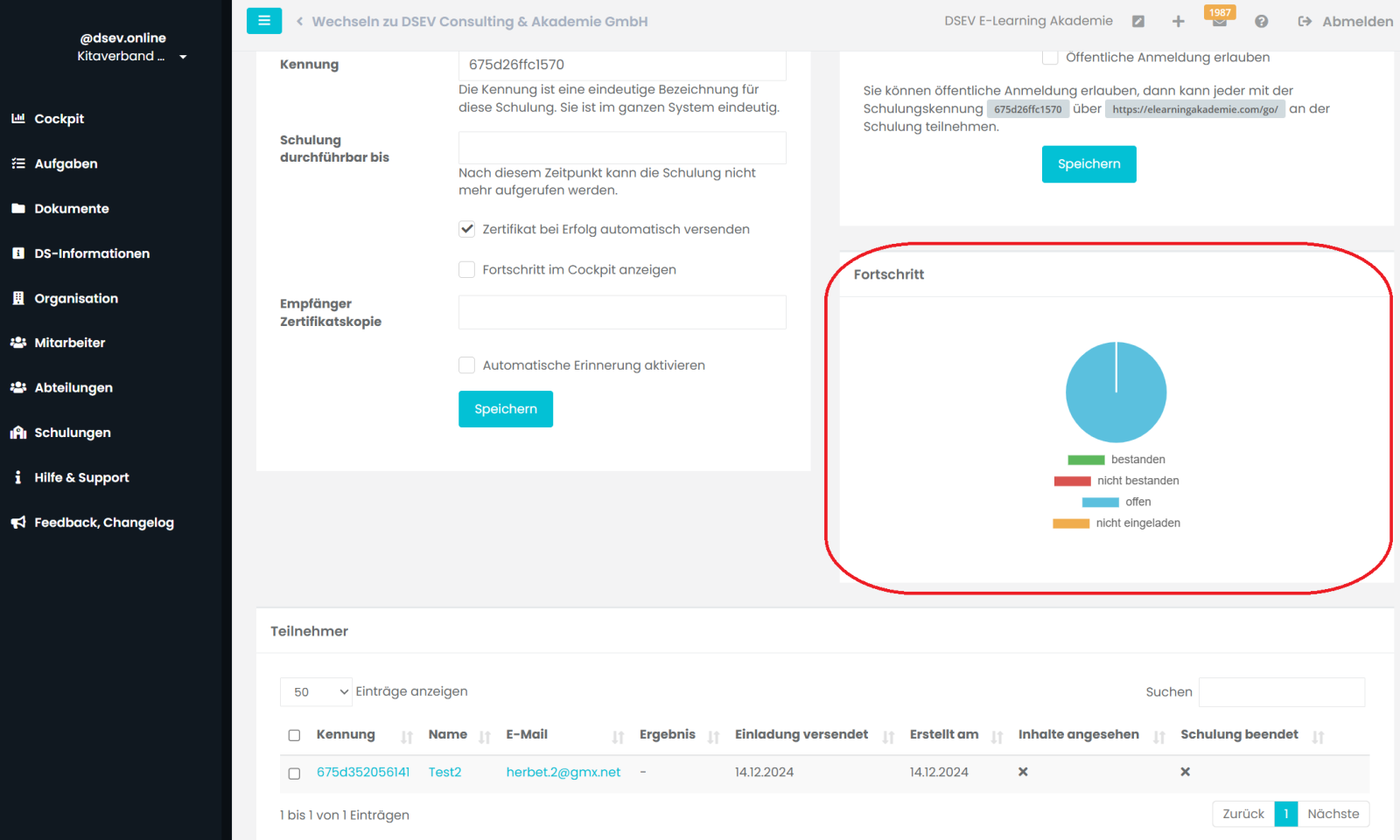
Task: Open the mail inbox with 1987 badge
Action: (1219, 21)
